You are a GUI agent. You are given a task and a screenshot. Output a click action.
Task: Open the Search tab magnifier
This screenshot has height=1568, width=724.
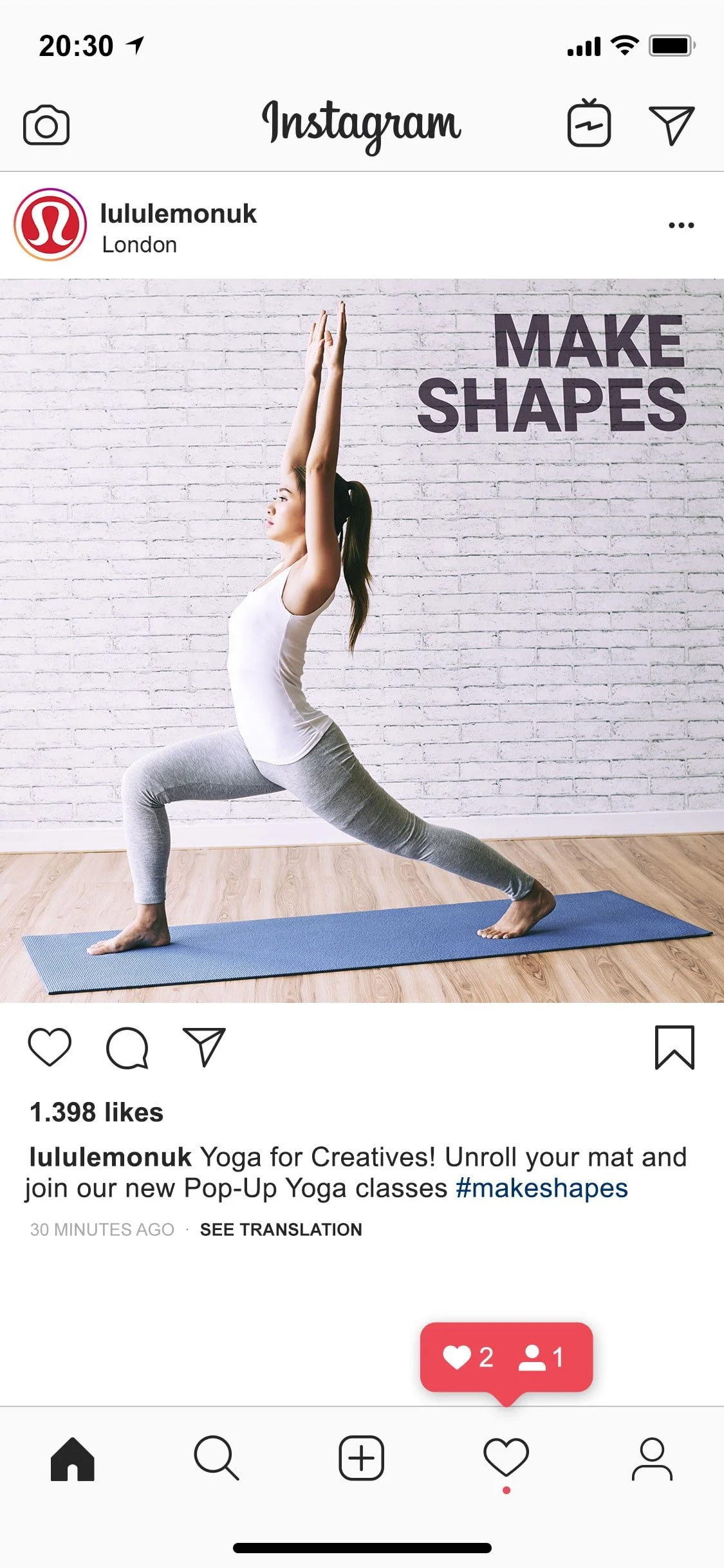[x=217, y=1457]
